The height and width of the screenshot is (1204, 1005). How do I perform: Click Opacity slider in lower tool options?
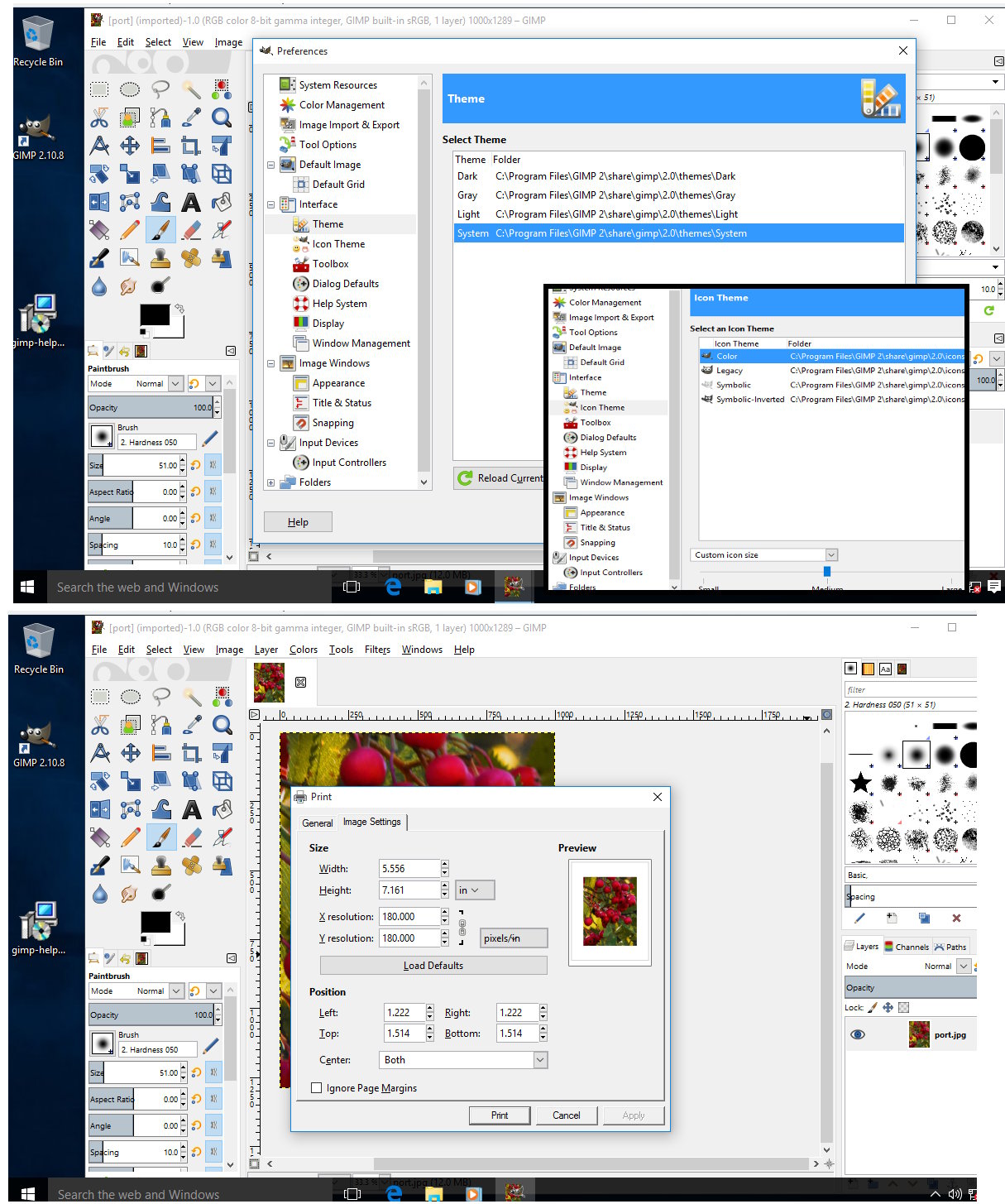(x=151, y=1015)
